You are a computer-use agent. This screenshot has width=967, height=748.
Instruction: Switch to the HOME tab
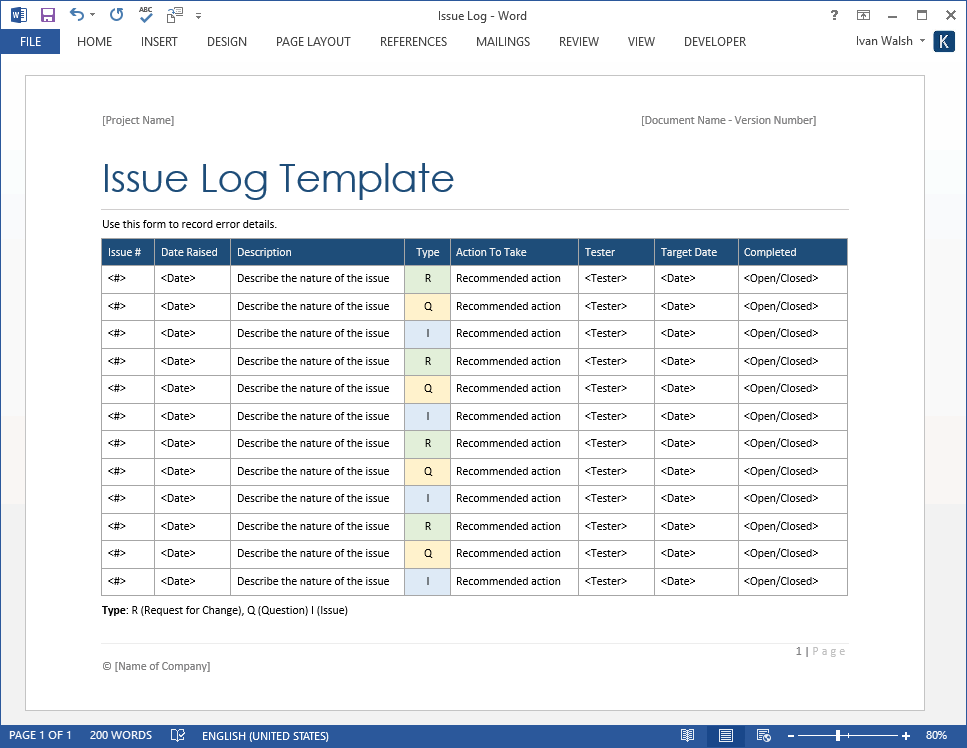tap(94, 41)
